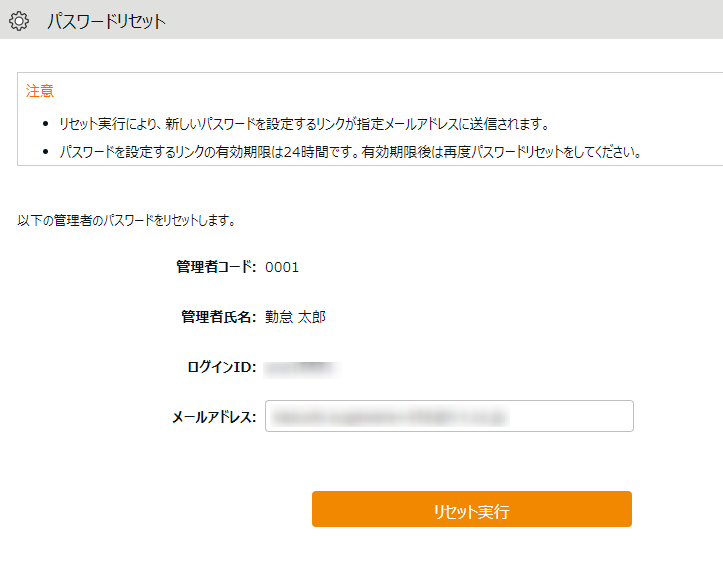
Task: Click the 管理者氏名 label
Action: click(218, 317)
